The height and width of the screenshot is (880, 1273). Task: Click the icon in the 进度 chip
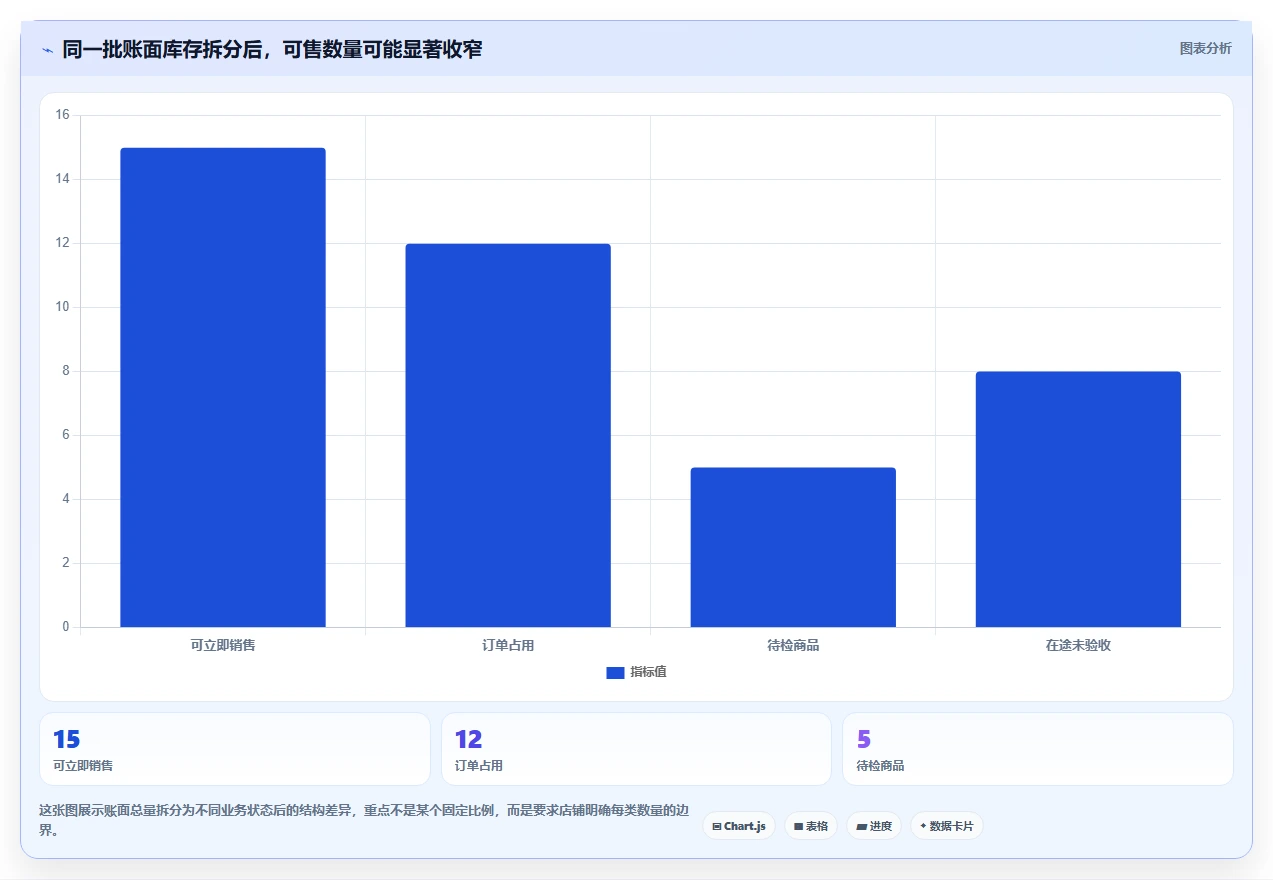coord(861,827)
